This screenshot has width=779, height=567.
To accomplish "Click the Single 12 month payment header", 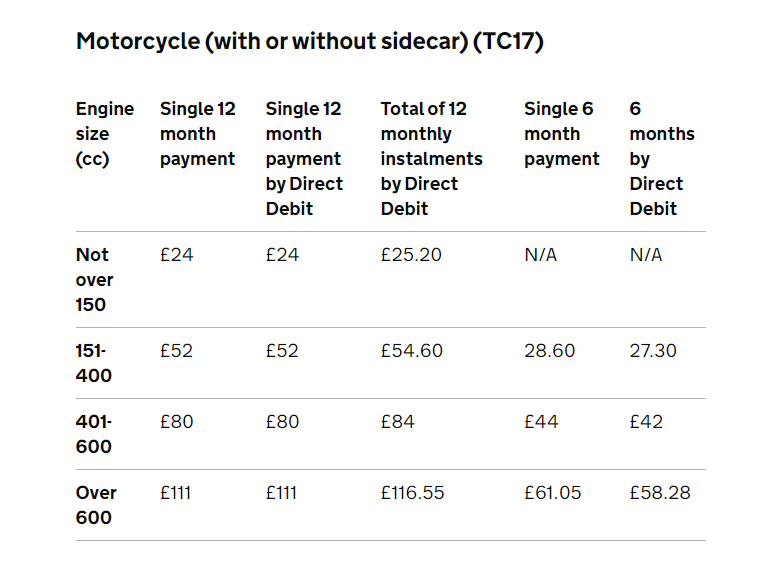I will pyautogui.click(x=198, y=134).
